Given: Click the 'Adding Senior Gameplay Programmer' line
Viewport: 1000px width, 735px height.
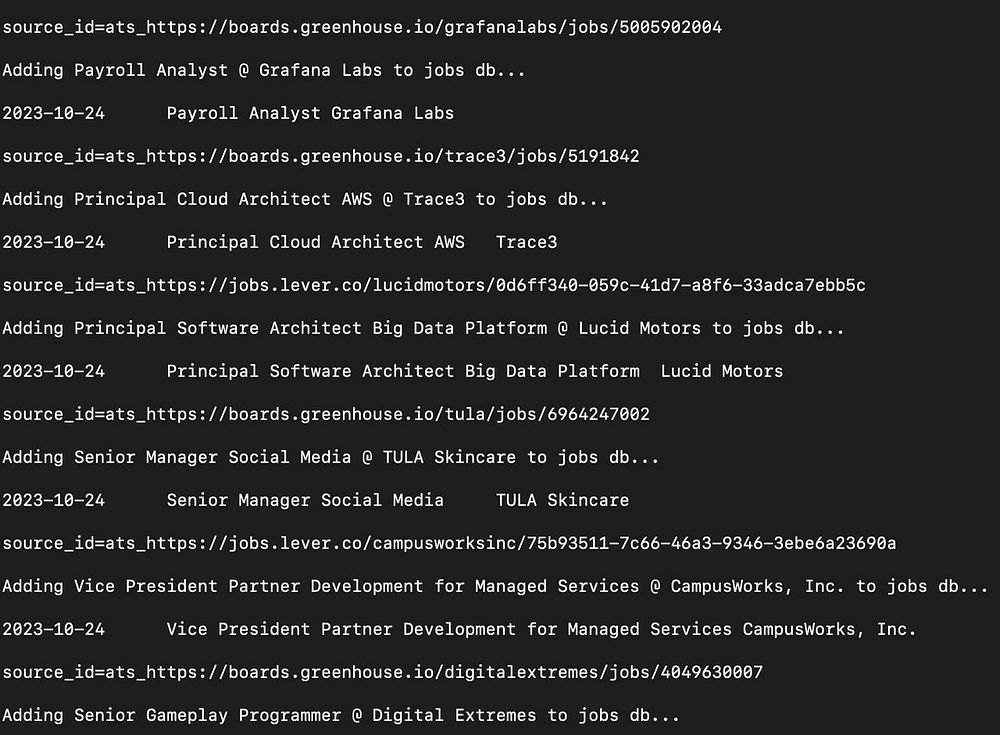Looking at the screenshot, I should 341,715.
